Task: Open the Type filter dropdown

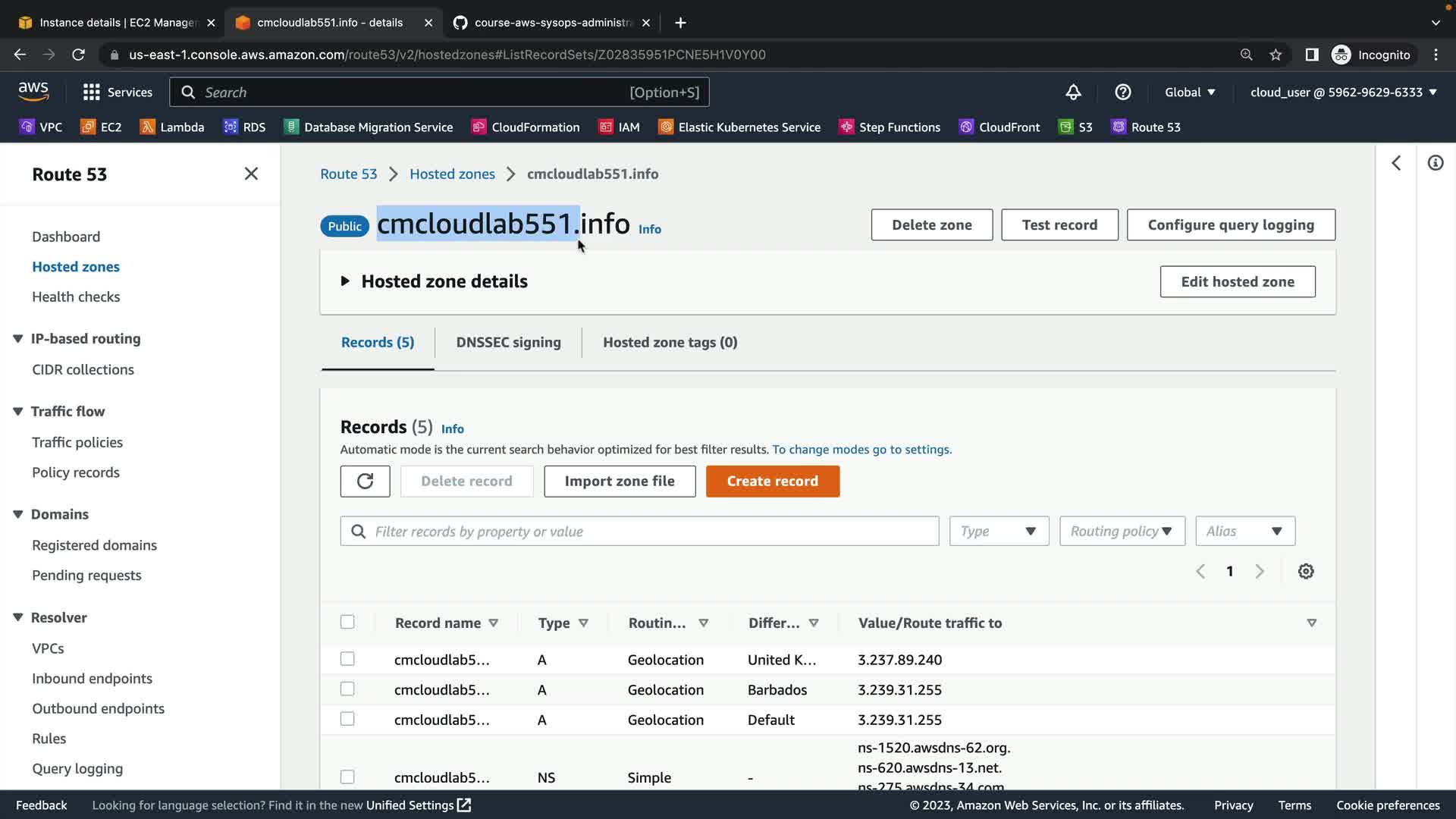Action: (999, 532)
